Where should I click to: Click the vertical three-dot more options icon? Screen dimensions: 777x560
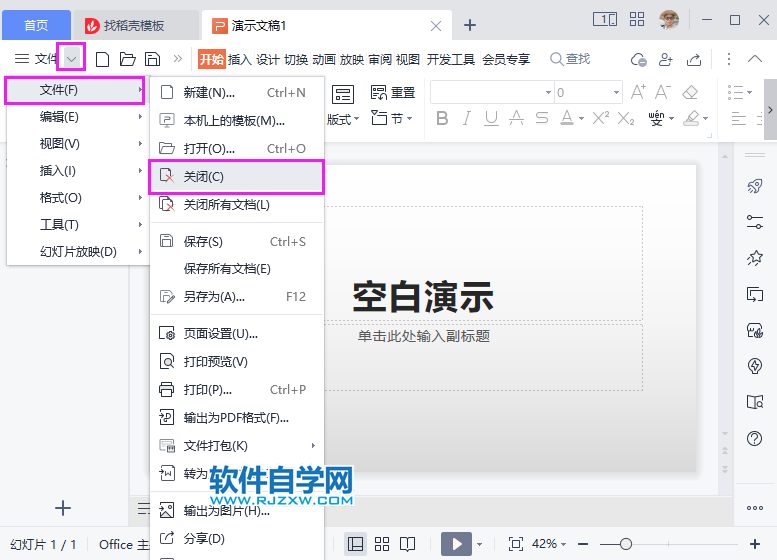coord(728,59)
